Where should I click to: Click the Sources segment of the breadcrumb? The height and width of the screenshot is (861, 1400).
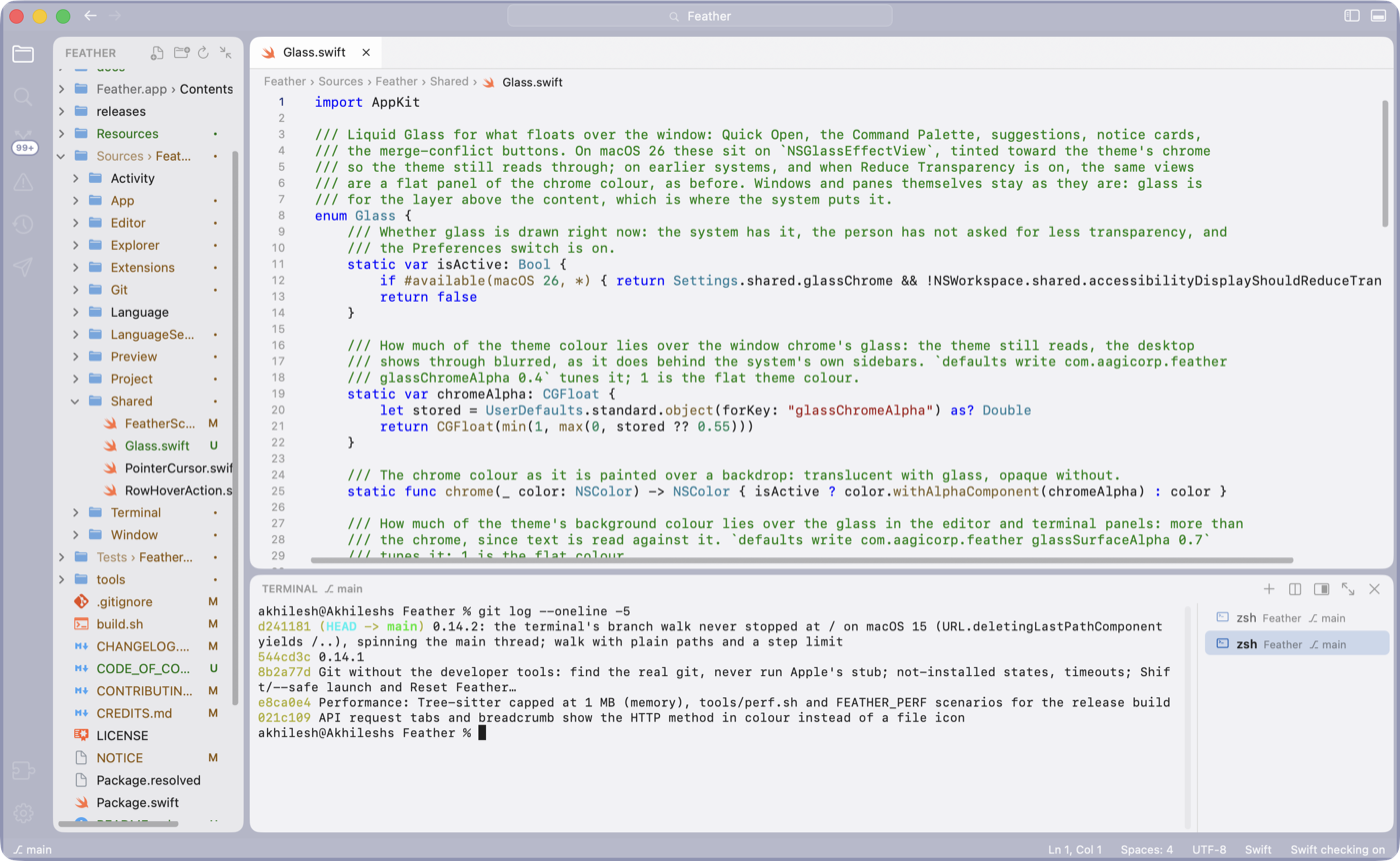click(340, 82)
